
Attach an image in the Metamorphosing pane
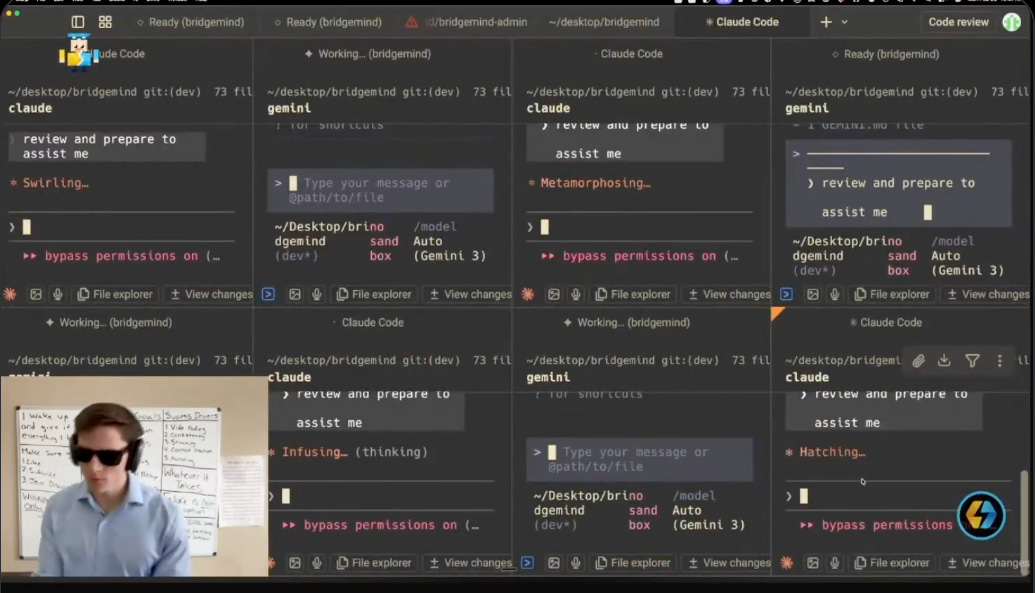[554, 294]
